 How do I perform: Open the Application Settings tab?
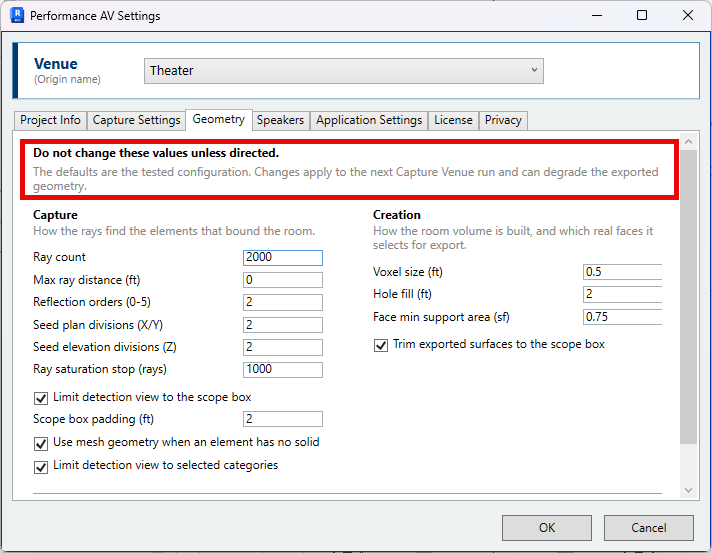click(x=369, y=120)
